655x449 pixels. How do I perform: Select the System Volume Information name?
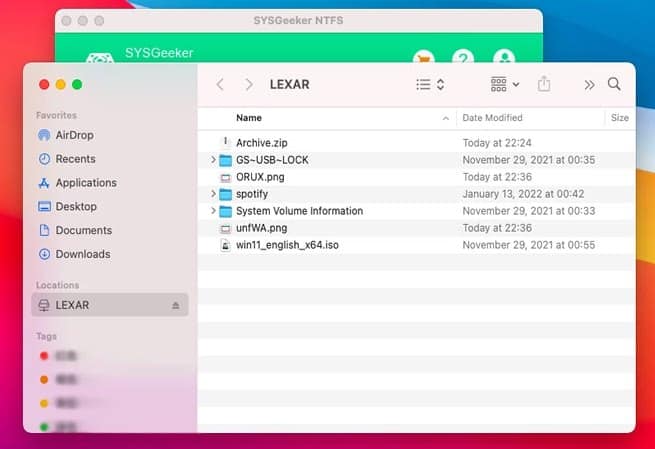[x=300, y=211]
